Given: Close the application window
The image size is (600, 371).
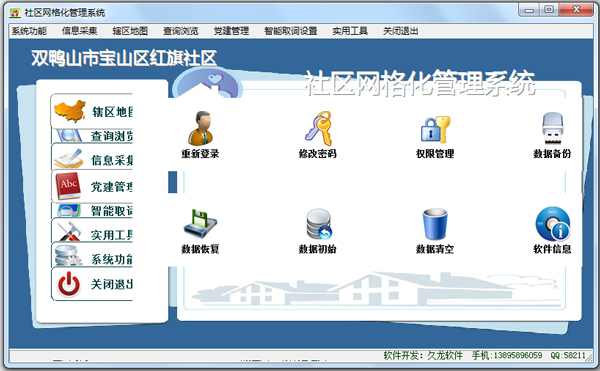Looking at the screenshot, I should (576, 10).
